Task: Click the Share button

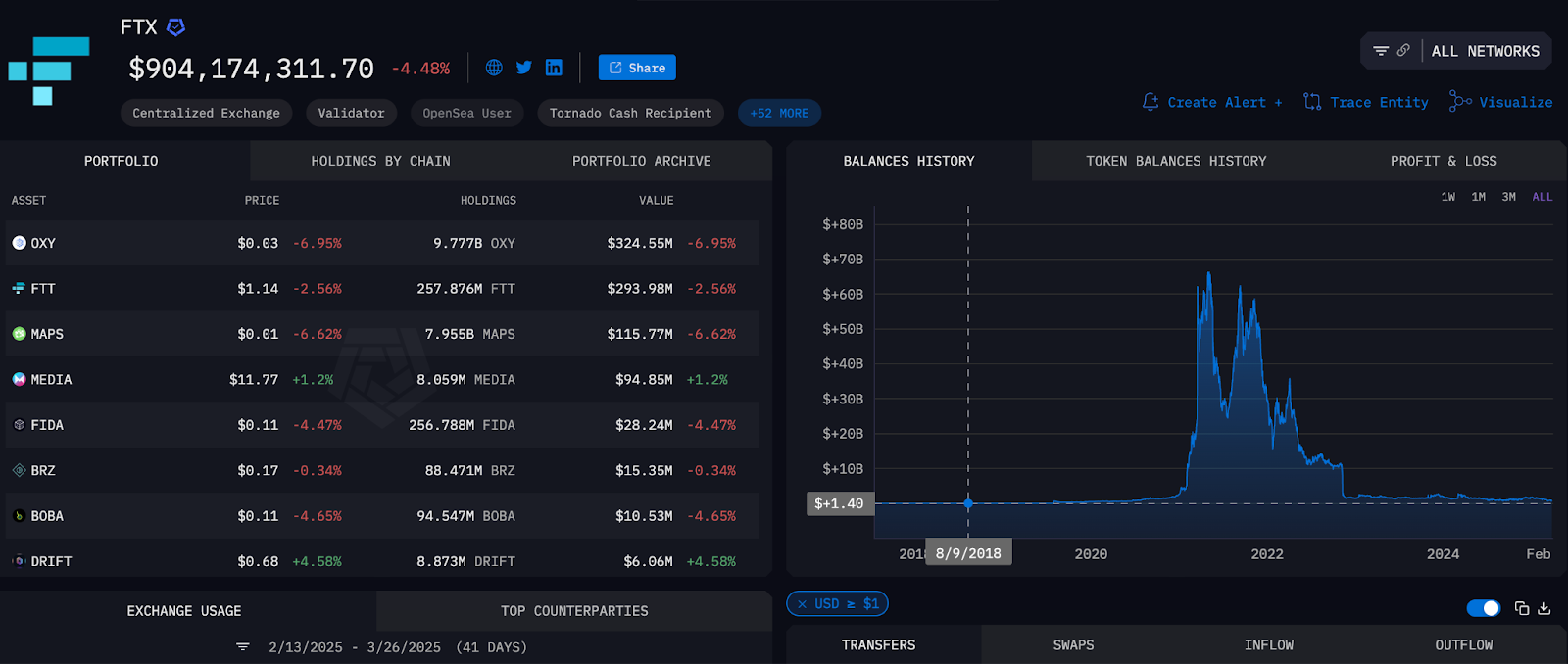Action: click(637, 68)
